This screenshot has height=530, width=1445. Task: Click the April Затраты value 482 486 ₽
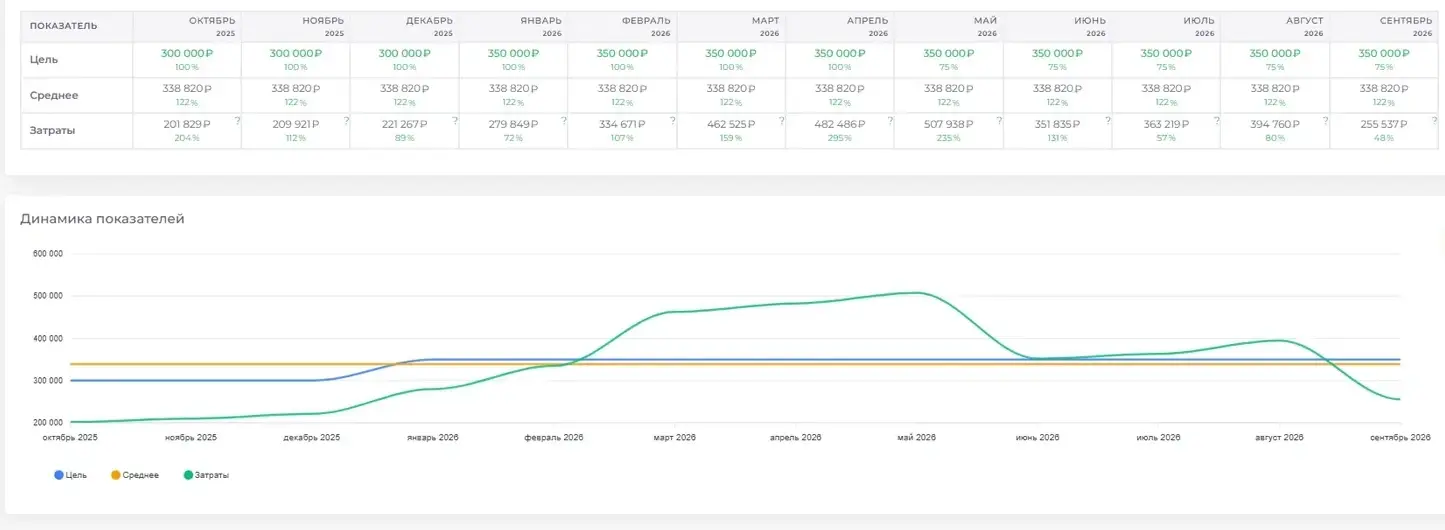pos(841,124)
